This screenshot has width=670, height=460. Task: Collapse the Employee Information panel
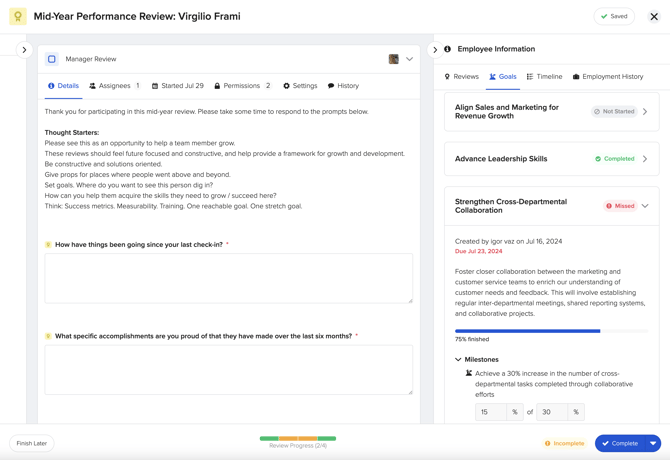coord(435,49)
